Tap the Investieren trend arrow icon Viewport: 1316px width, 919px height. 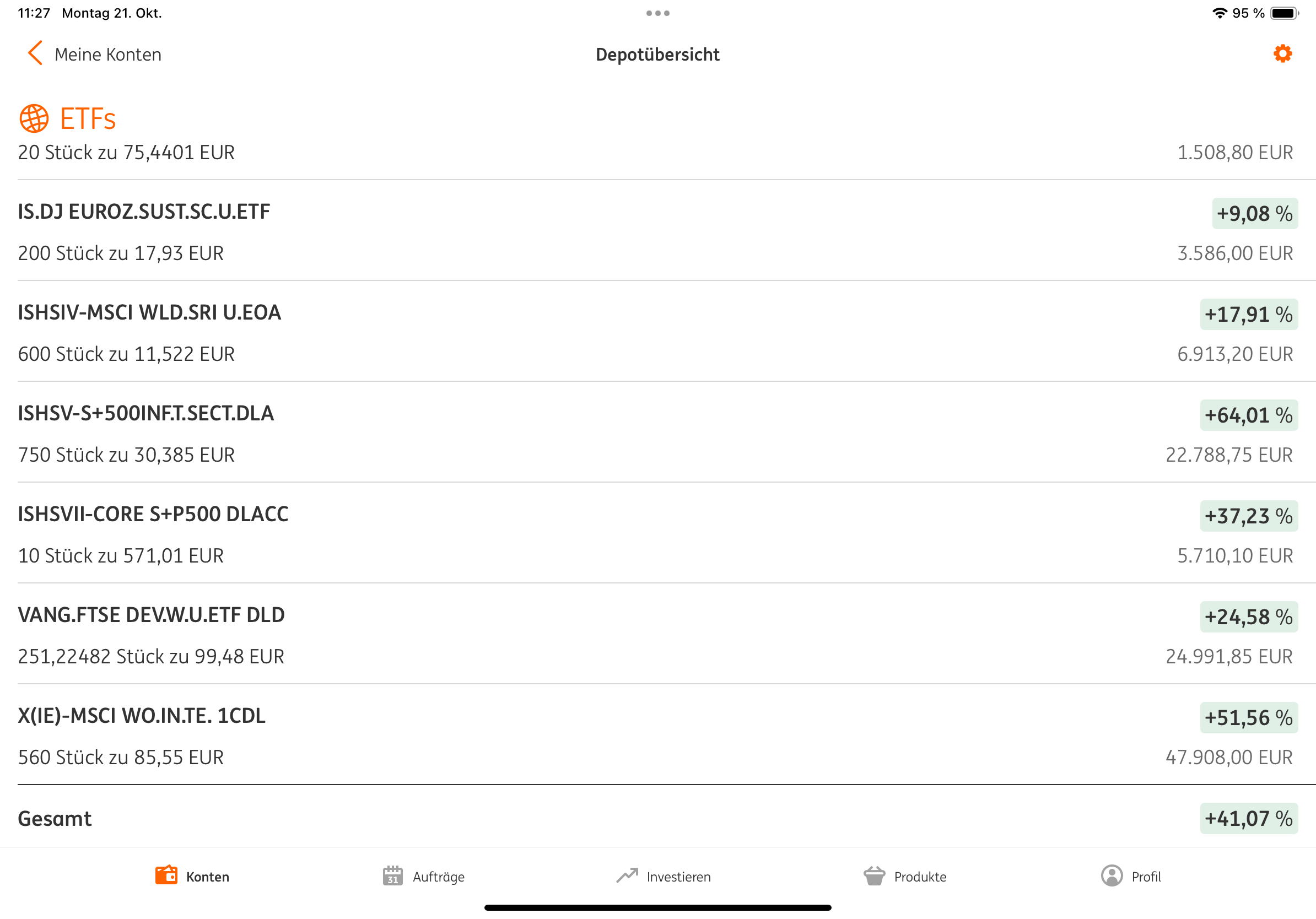(x=627, y=875)
